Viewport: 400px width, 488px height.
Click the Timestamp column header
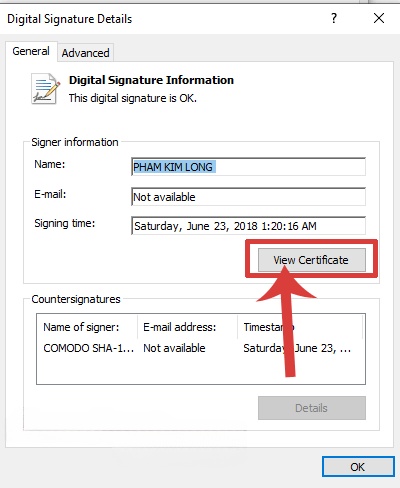coord(300,327)
